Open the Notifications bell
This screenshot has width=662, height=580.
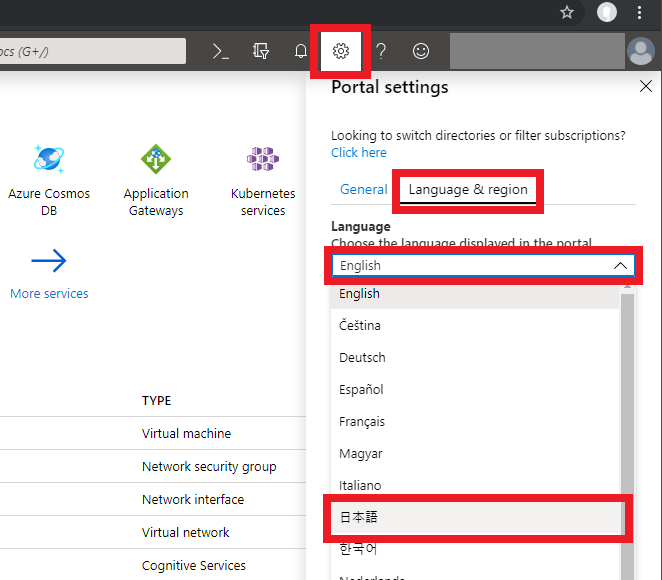[x=301, y=51]
